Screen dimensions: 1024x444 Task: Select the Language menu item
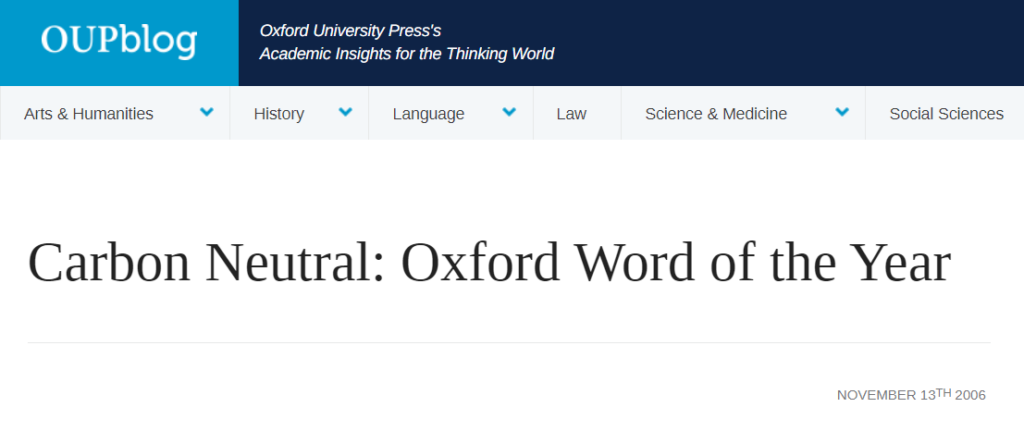tap(428, 113)
